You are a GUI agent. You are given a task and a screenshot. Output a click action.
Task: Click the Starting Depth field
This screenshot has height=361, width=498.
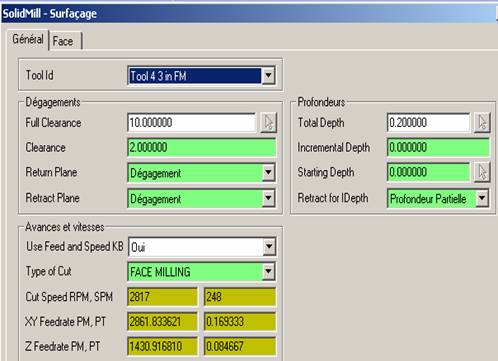pos(428,172)
